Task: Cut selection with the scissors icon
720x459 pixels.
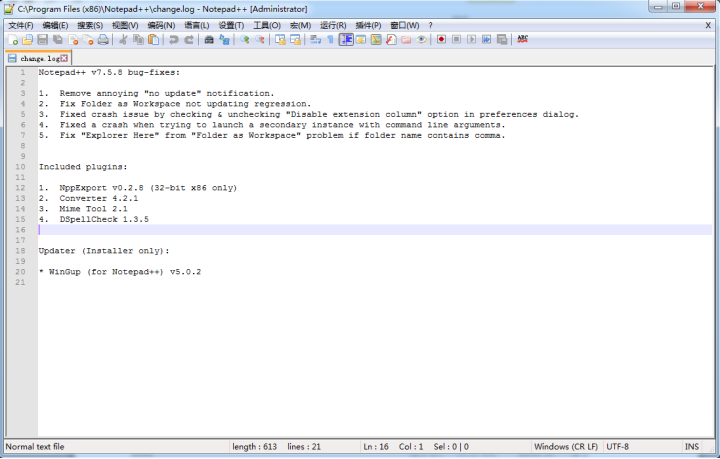Action: coord(123,40)
